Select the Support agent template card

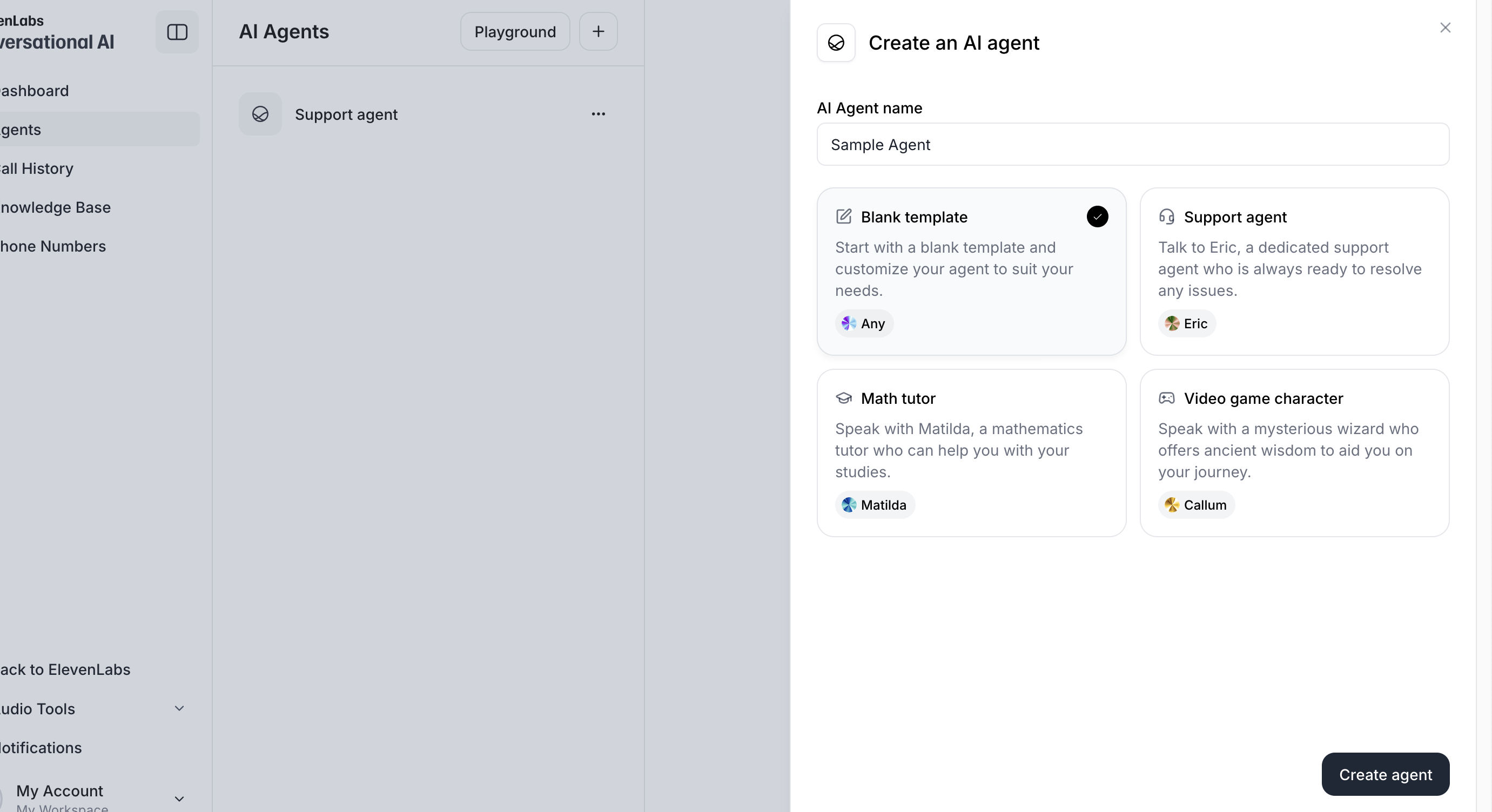(x=1294, y=271)
